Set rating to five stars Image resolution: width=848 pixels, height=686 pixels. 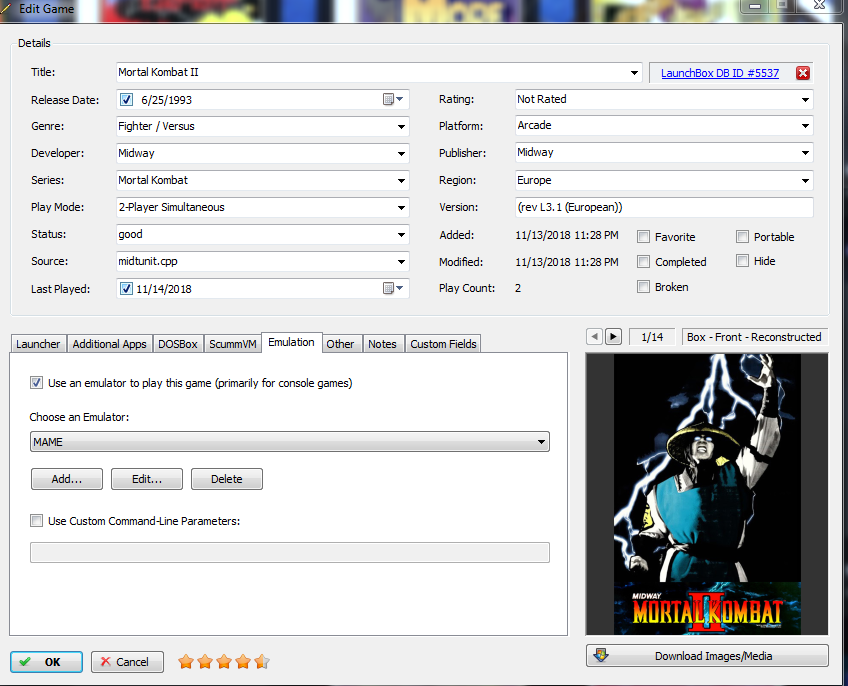pos(262,661)
